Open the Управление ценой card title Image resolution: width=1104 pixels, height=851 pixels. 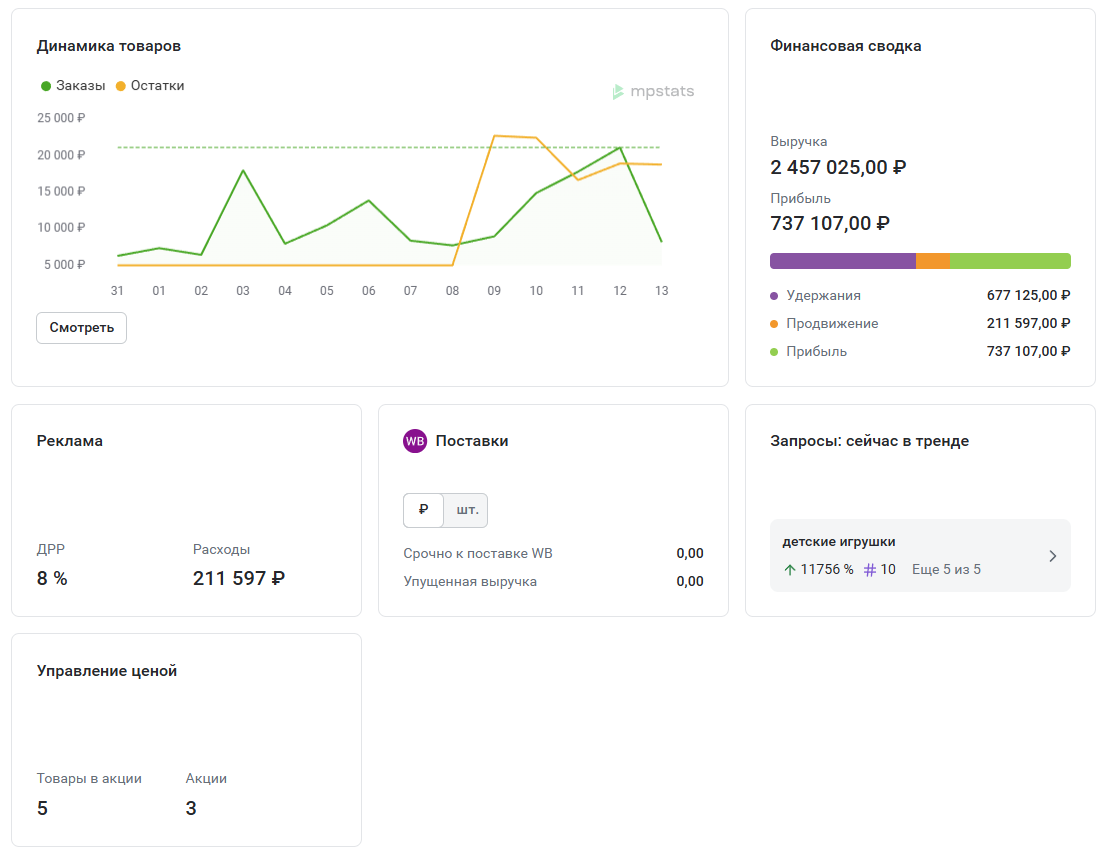click(x=107, y=671)
